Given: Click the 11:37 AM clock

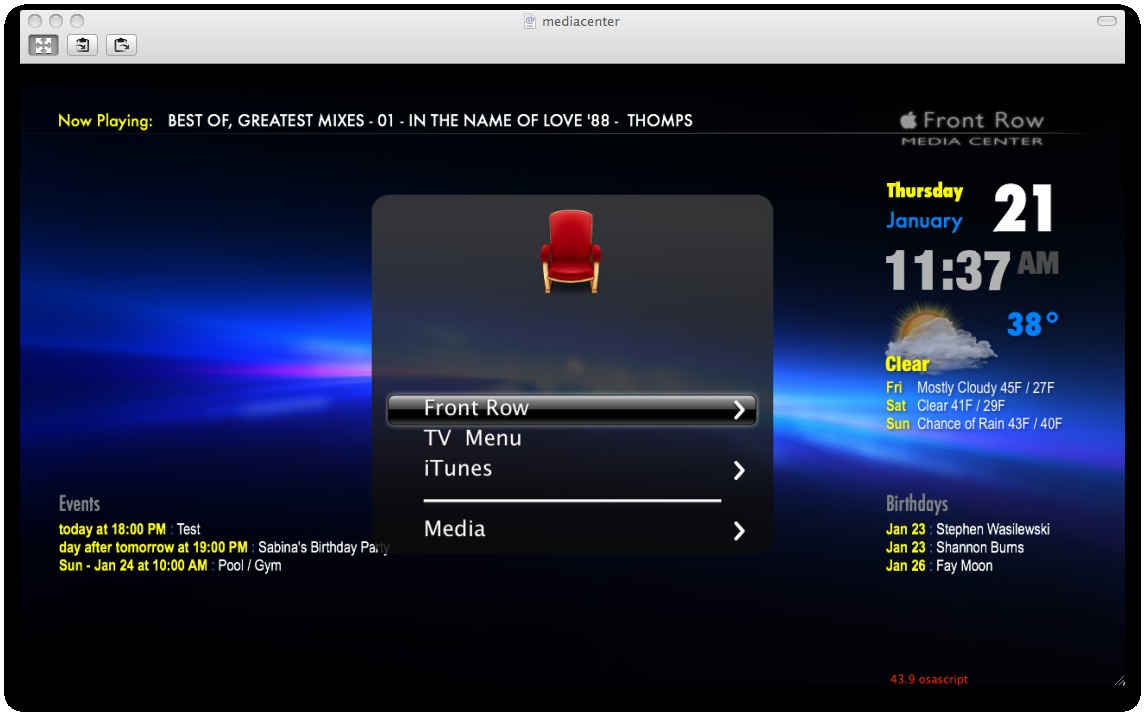Looking at the screenshot, I should click(972, 269).
